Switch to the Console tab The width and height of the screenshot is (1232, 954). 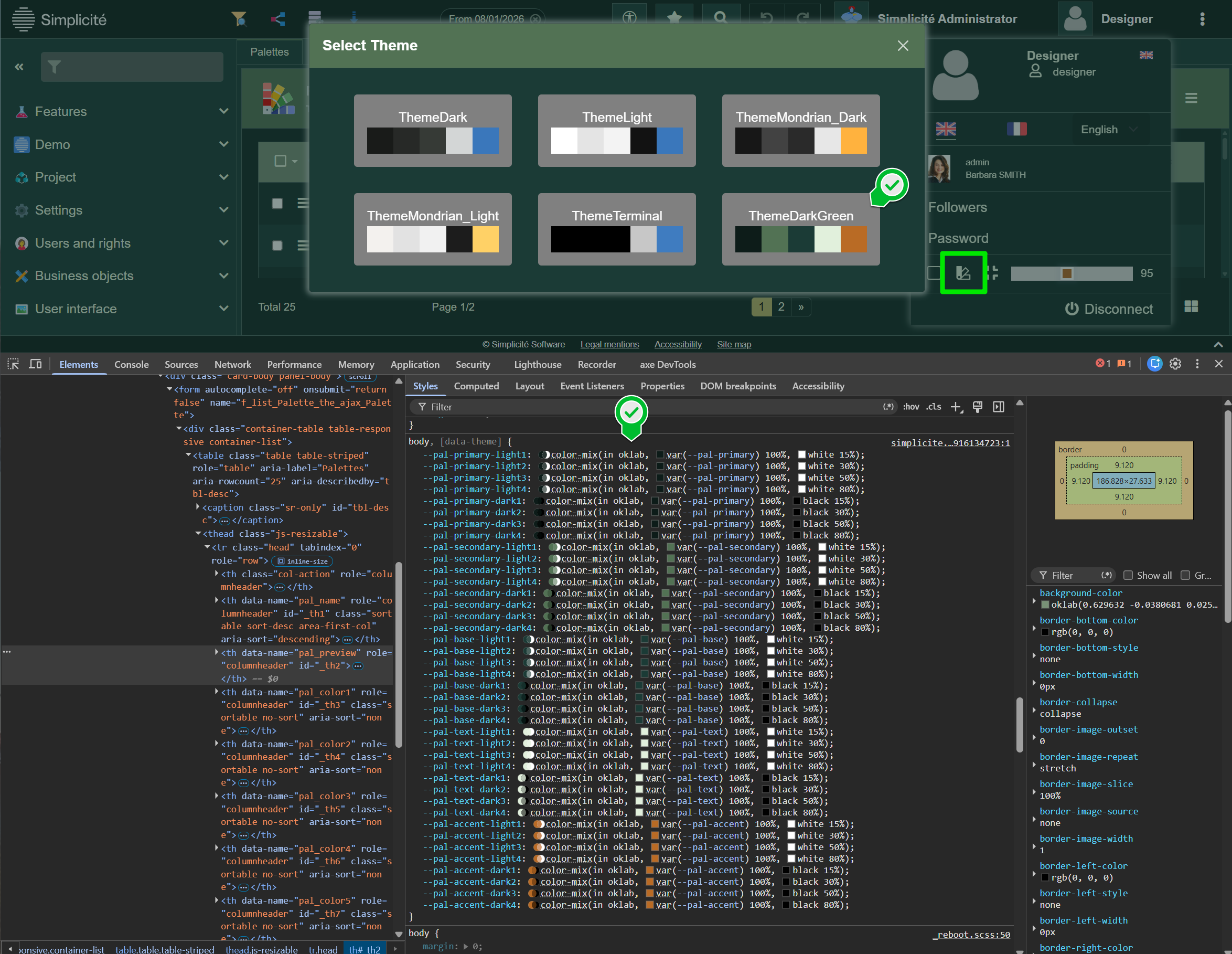132,365
